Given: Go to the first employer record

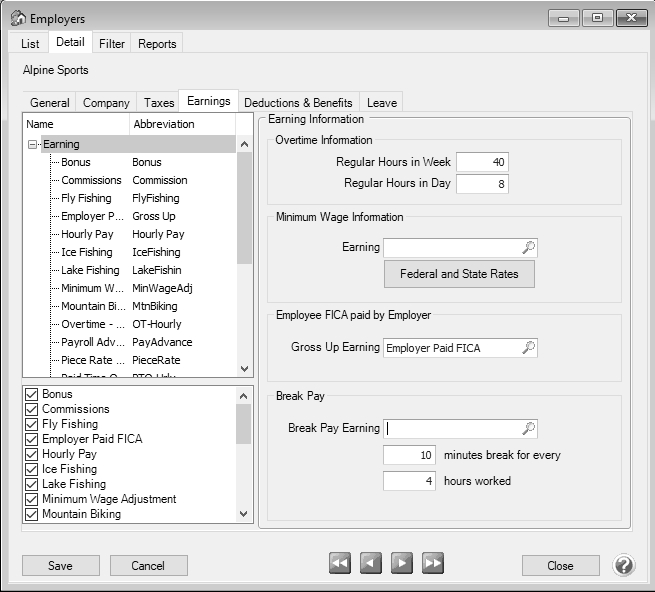Looking at the screenshot, I should coord(340,564).
